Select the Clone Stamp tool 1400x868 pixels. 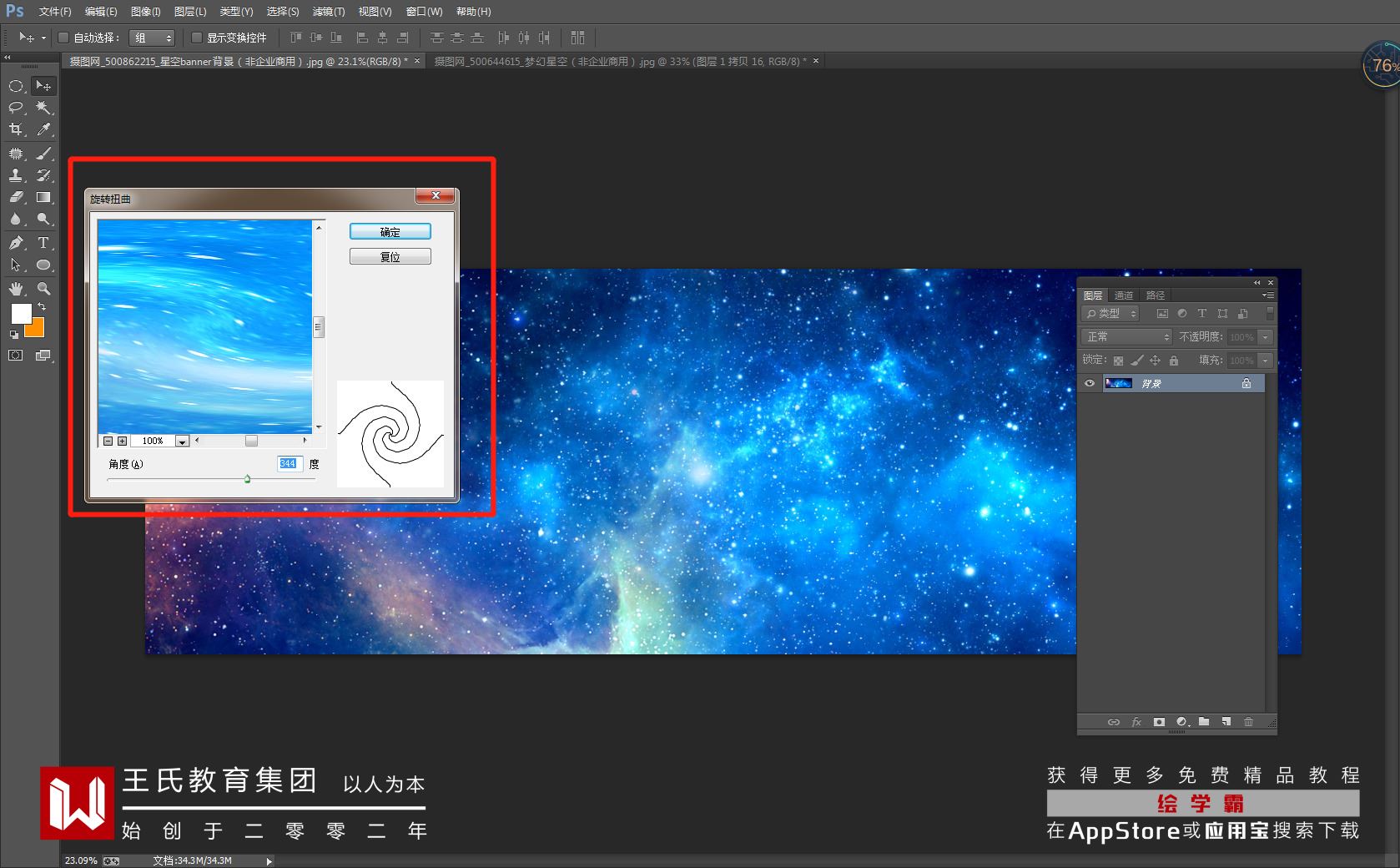click(x=16, y=175)
